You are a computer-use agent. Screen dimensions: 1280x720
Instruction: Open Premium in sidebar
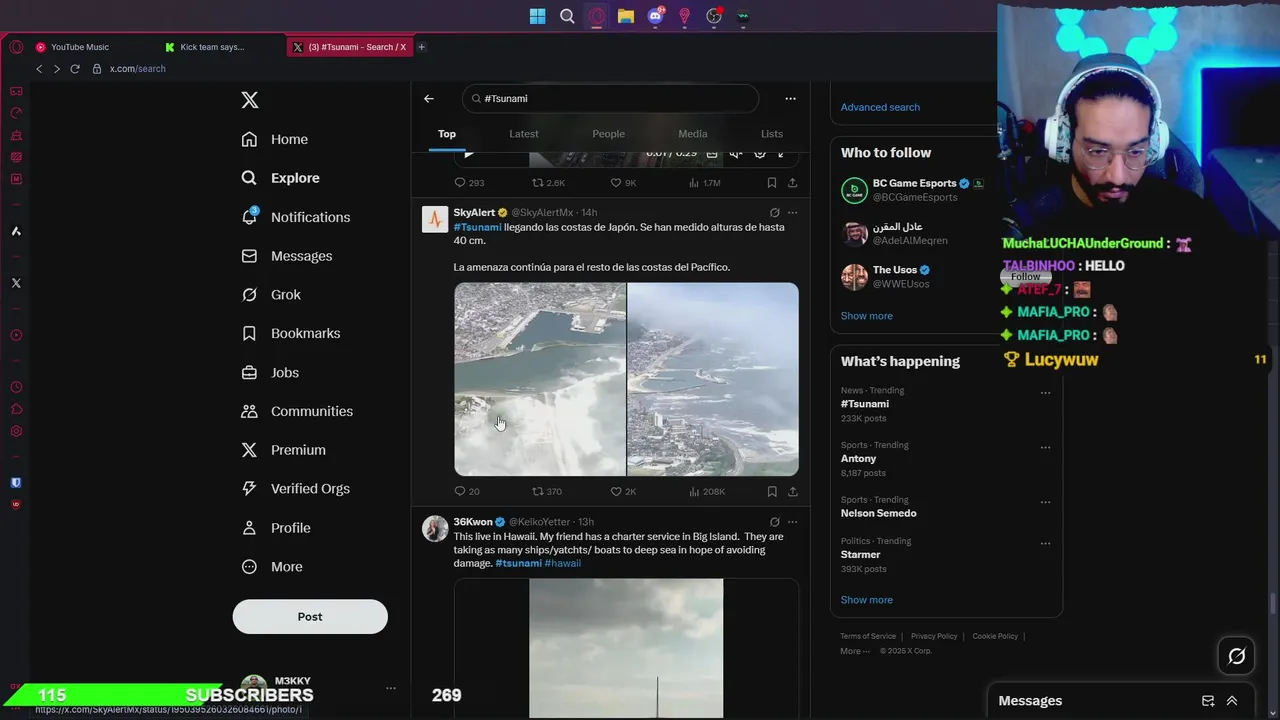pyautogui.click(x=284, y=450)
